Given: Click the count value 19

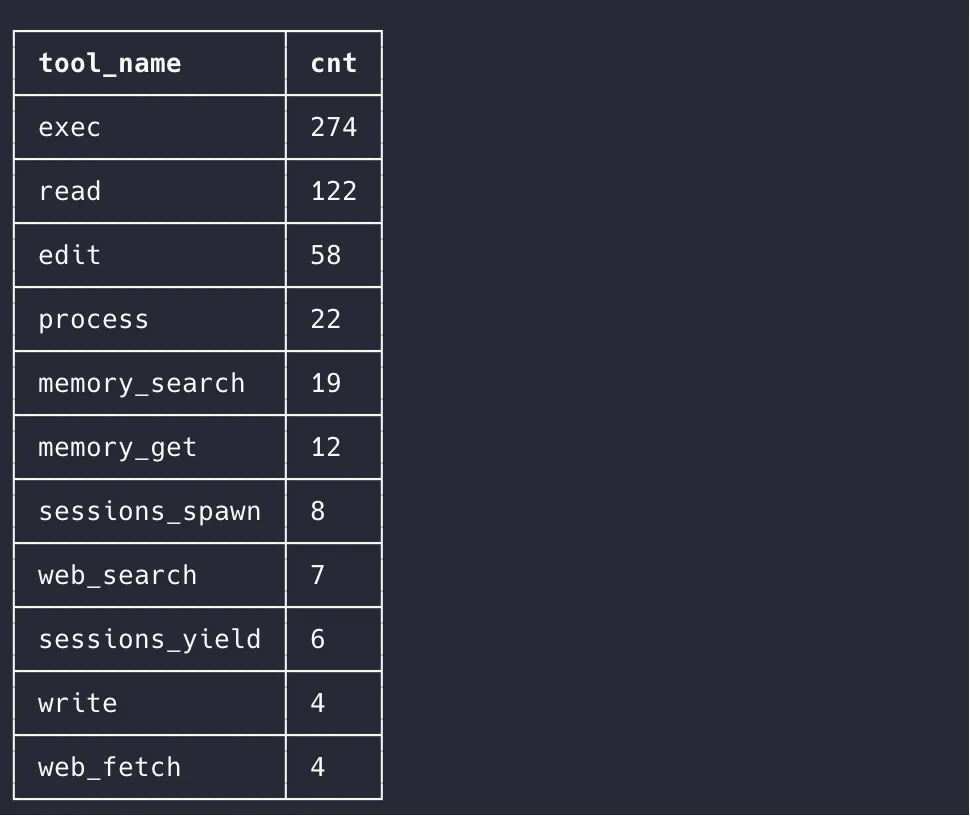Looking at the screenshot, I should (326, 384).
